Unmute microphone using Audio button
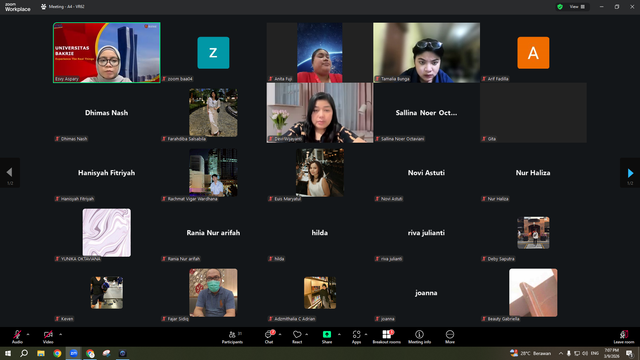Image resolution: width=640 pixels, height=360 pixels. 17,337
